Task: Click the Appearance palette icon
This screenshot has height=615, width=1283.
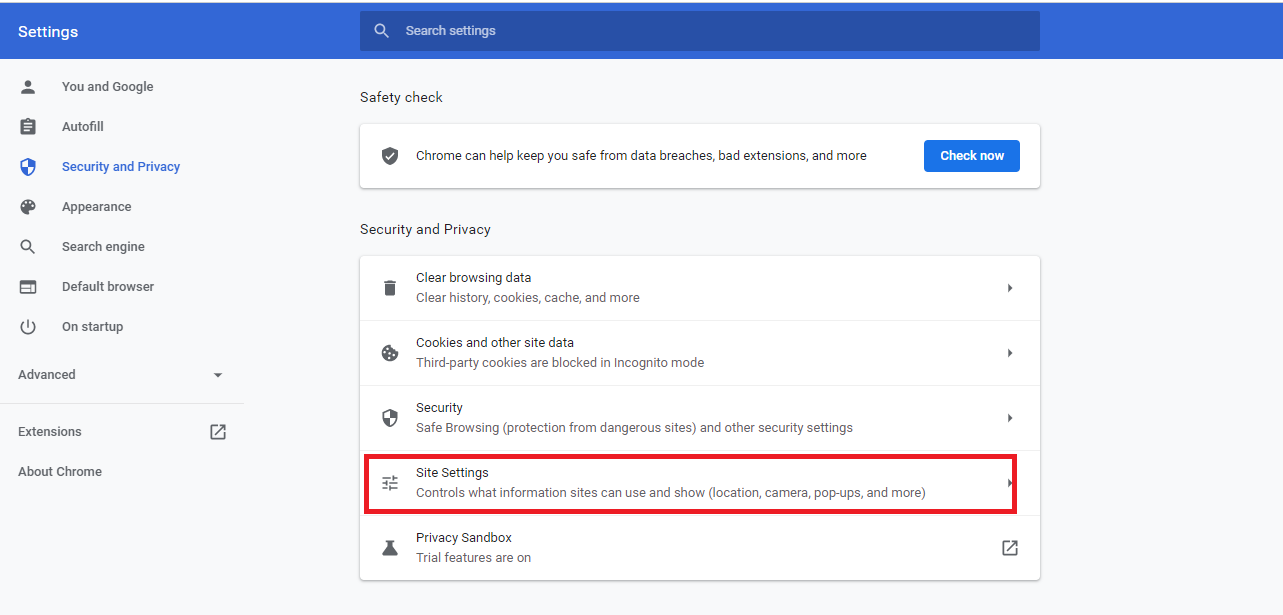Action: [28, 207]
